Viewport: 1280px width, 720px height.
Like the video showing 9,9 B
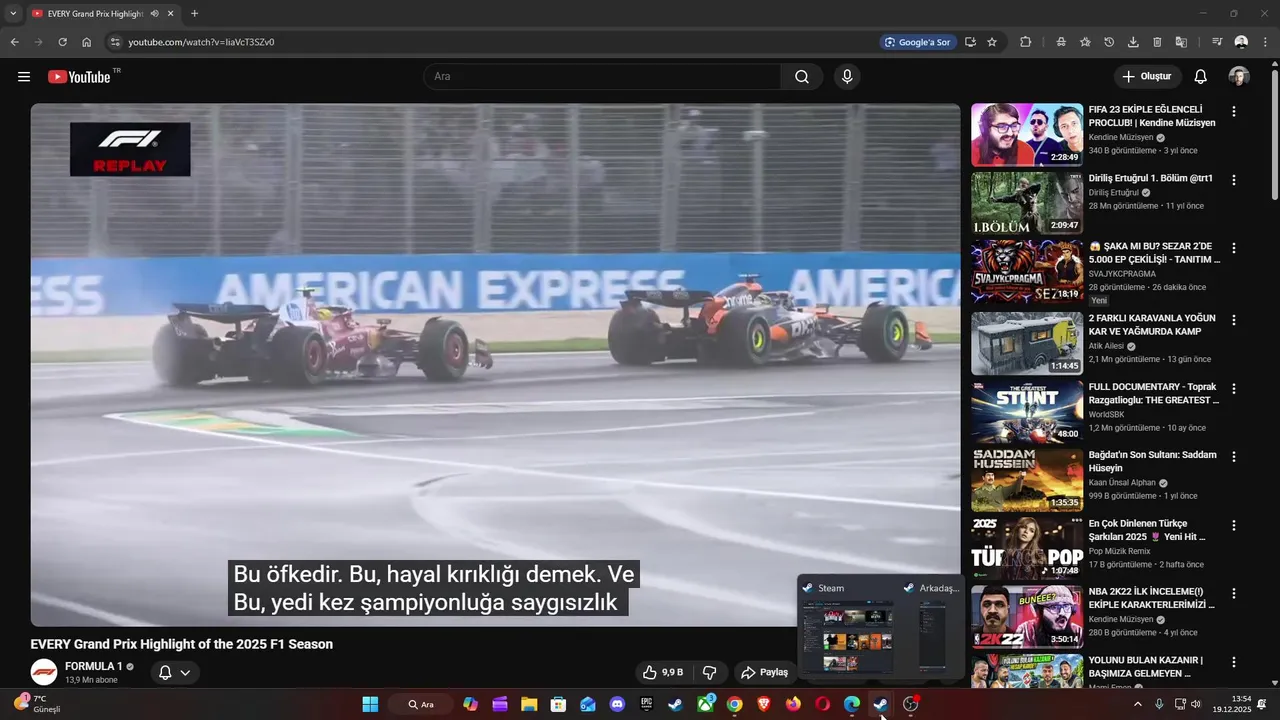pos(663,673)
